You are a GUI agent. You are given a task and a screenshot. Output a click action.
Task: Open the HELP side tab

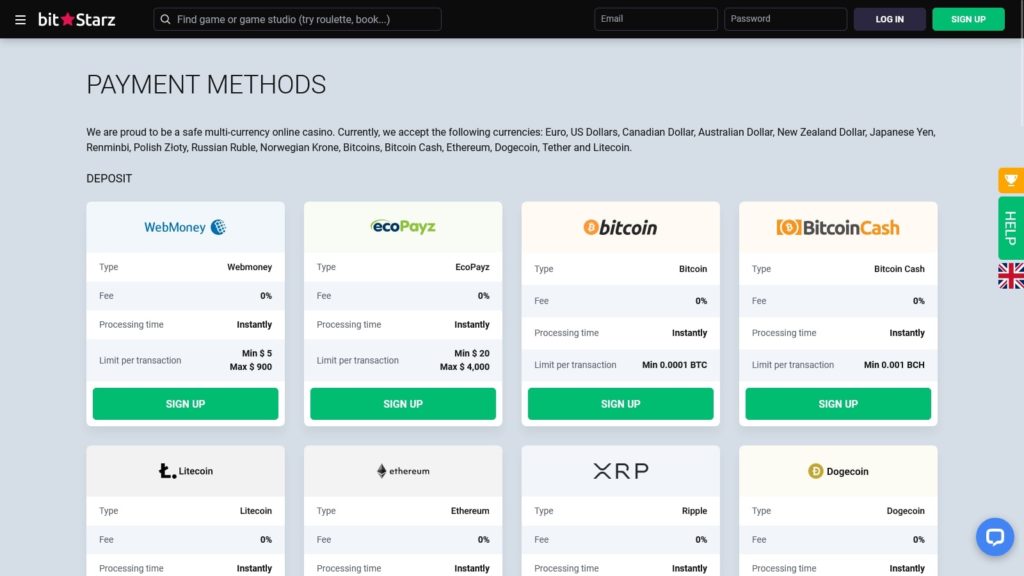click(1010, 229)
